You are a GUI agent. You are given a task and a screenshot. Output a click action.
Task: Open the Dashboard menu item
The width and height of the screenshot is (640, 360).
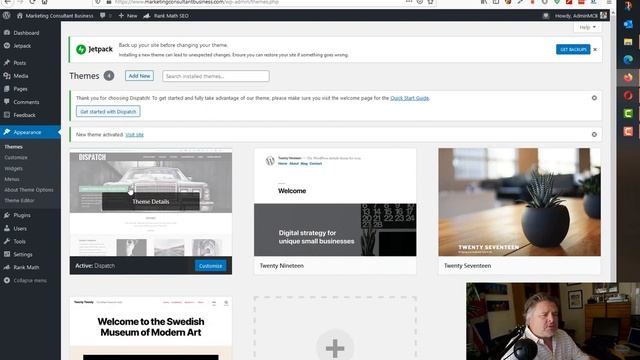[x=26, y=33]
